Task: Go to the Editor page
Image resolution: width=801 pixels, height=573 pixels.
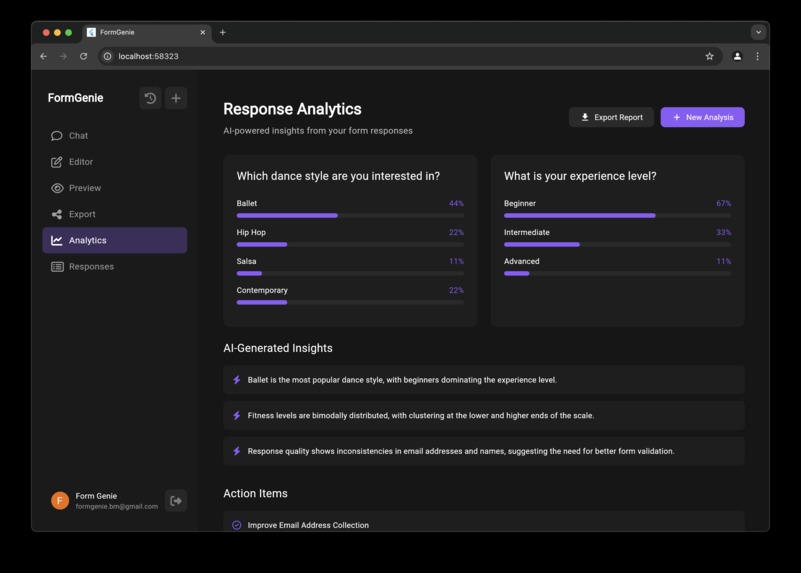Action: point(114,162)
